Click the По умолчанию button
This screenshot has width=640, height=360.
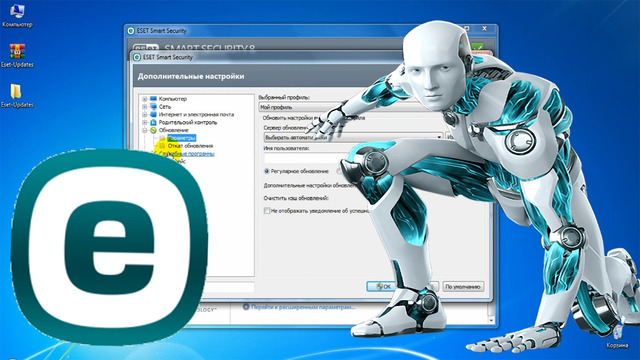point(463,287)
